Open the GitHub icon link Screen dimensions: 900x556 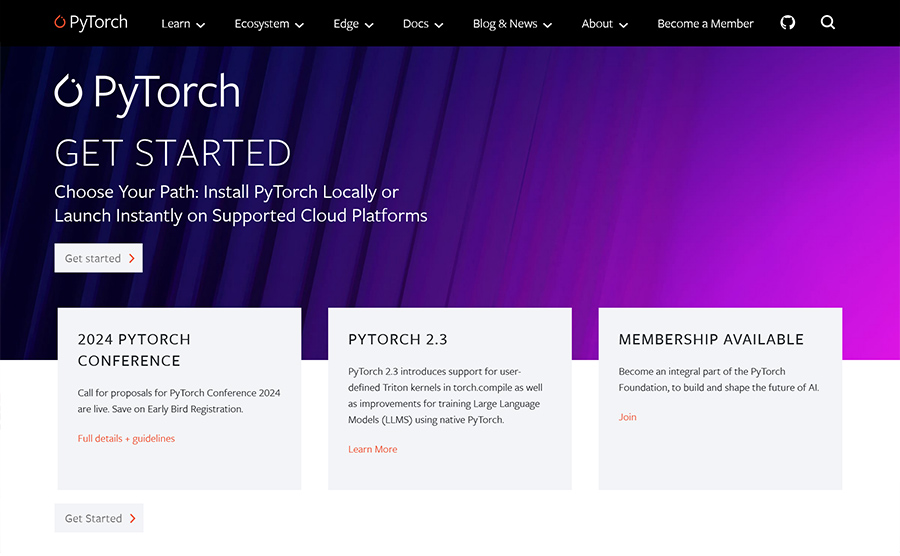pos(788,22)
